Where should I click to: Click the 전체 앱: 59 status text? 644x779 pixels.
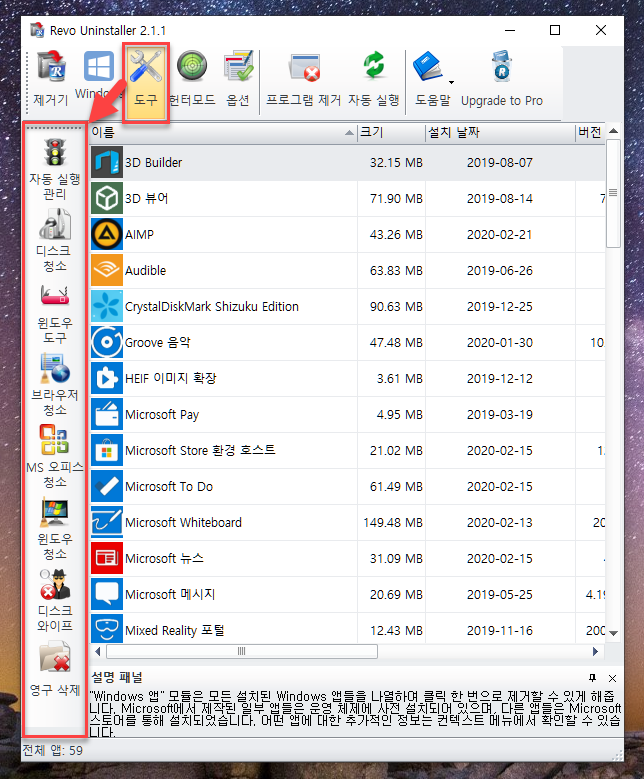click(x=53, y=750)
